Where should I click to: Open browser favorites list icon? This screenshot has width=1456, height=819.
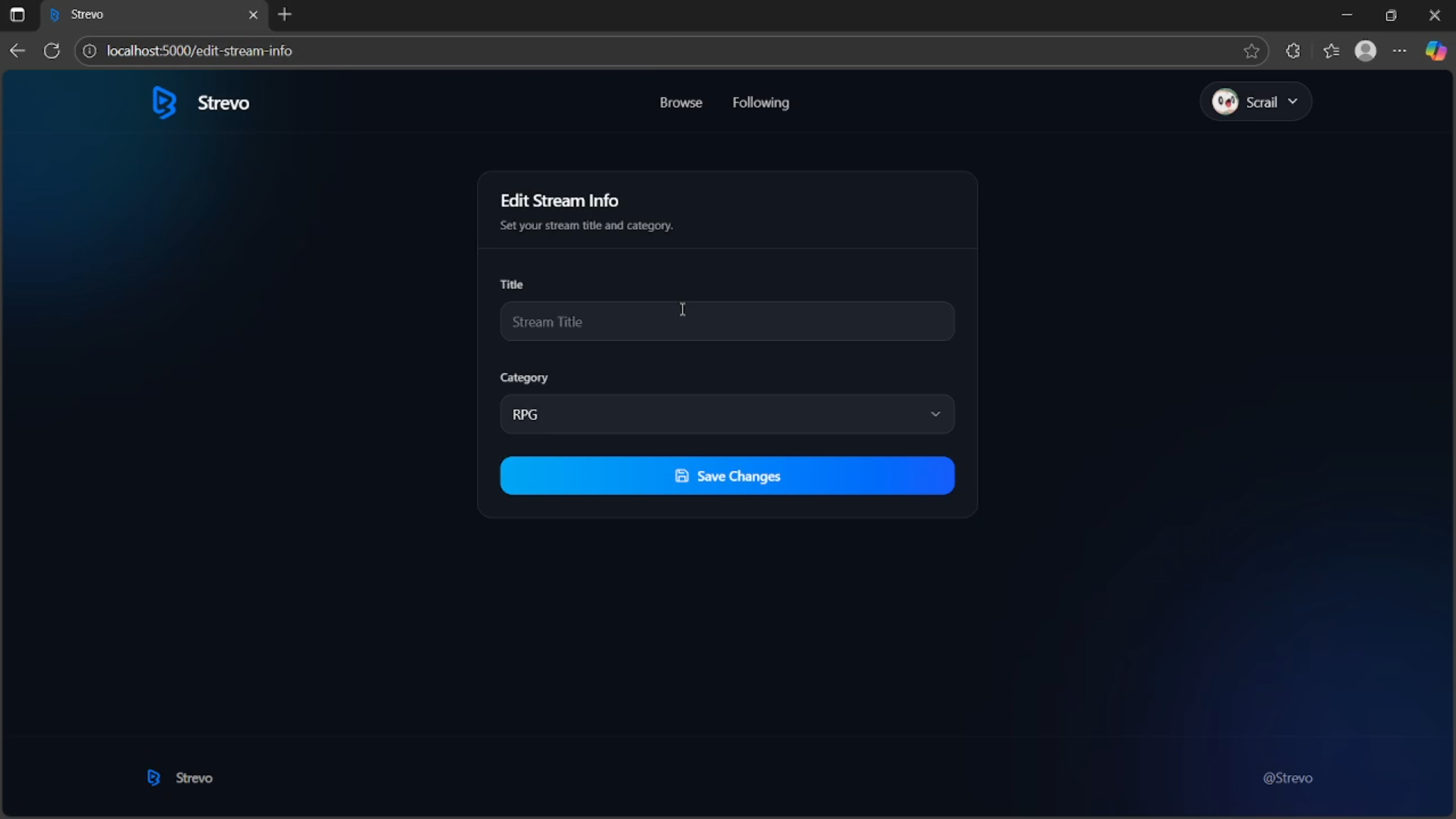[1331, 51]
